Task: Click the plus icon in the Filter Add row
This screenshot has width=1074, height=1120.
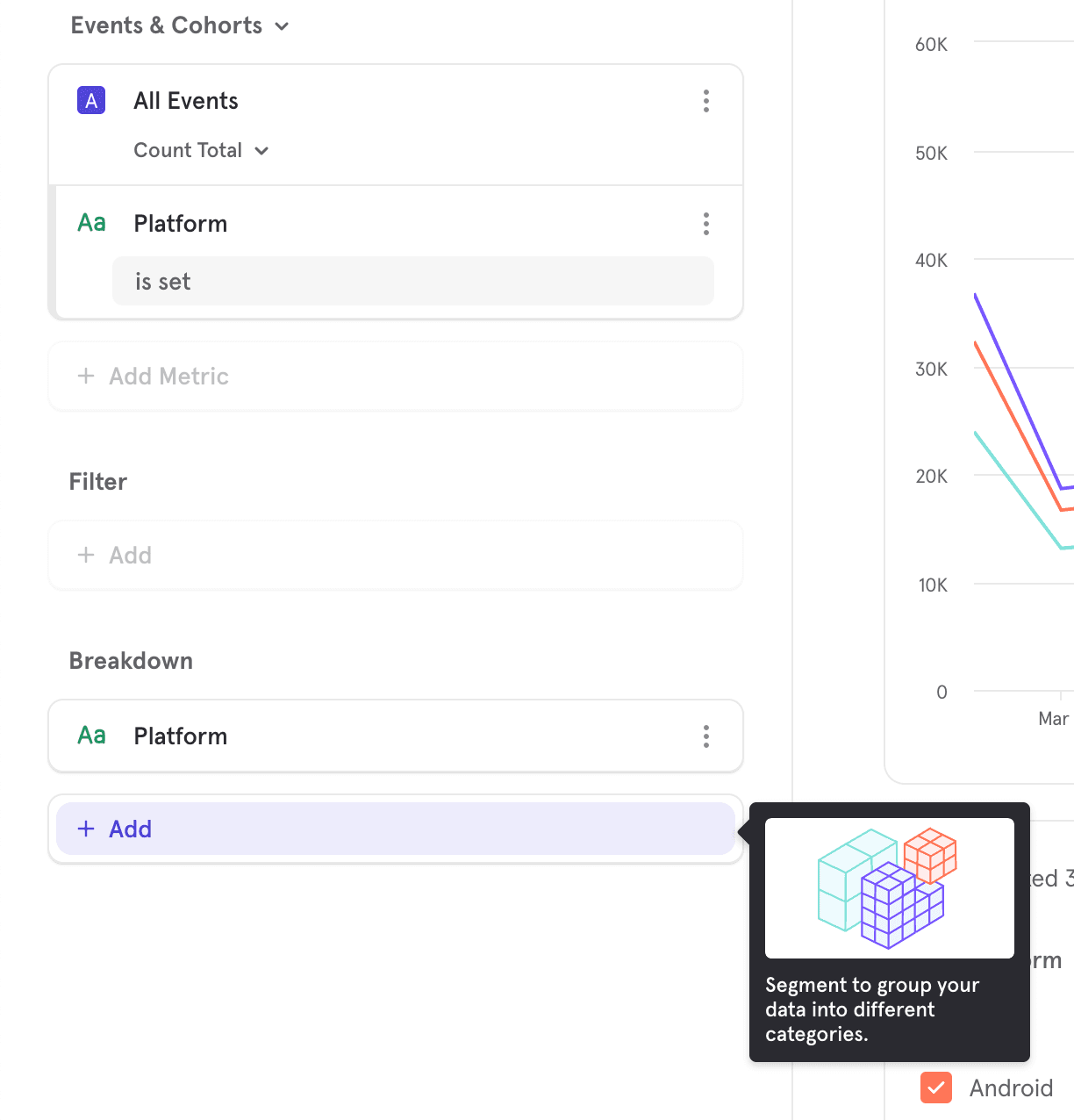Action: tap(86, 555)
